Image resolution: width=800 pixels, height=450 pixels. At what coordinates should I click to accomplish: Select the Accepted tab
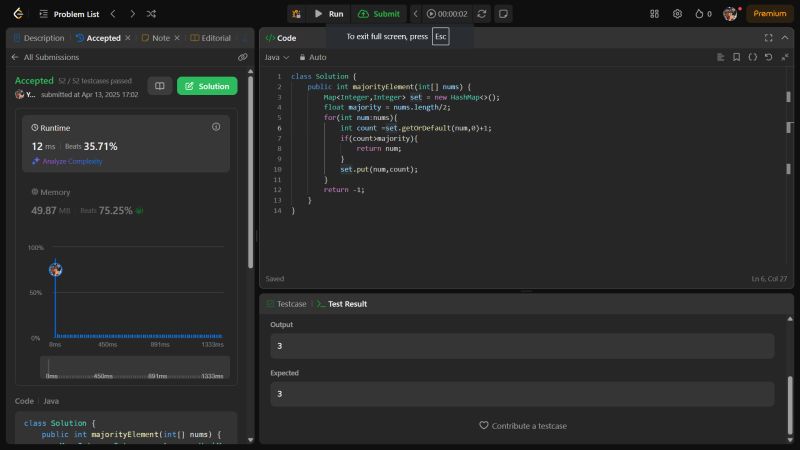(98, 38)
